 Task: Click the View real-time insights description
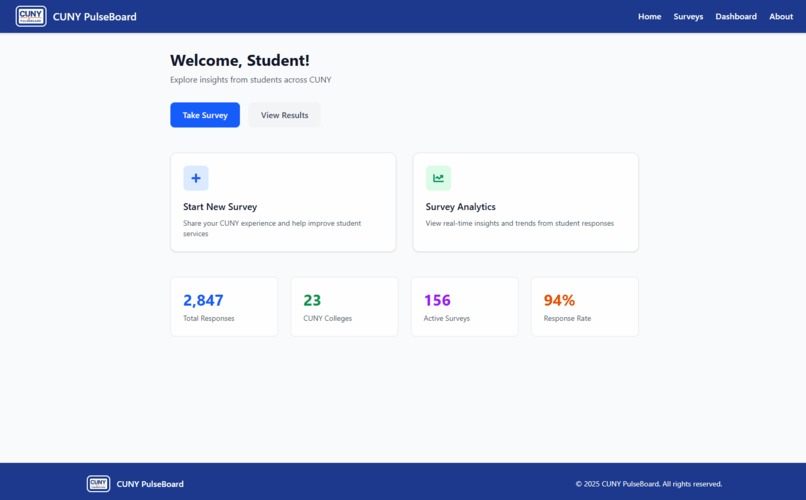tap(520, 224)
